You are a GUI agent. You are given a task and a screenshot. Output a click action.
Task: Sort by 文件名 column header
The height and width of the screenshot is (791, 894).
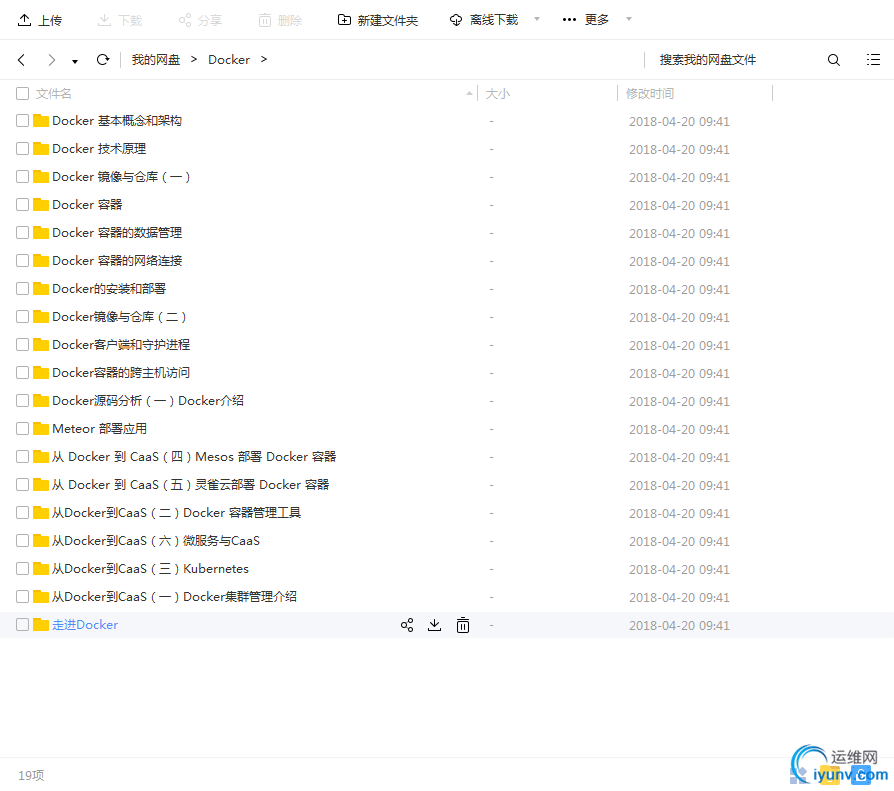pos(54,94)
